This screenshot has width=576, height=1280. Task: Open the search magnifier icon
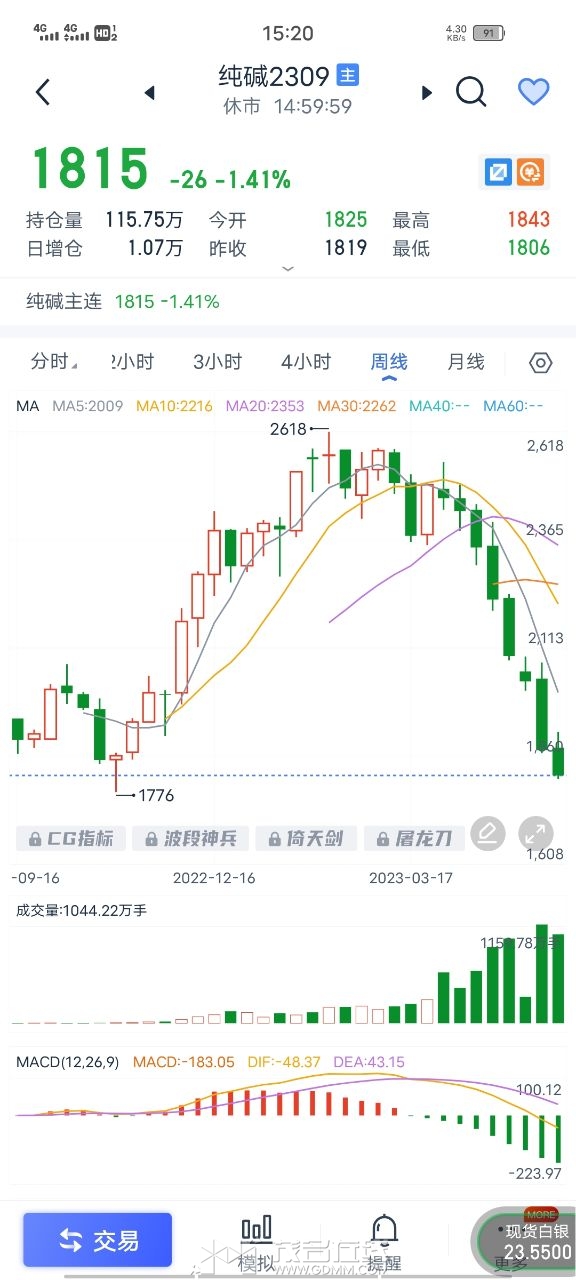471,92
